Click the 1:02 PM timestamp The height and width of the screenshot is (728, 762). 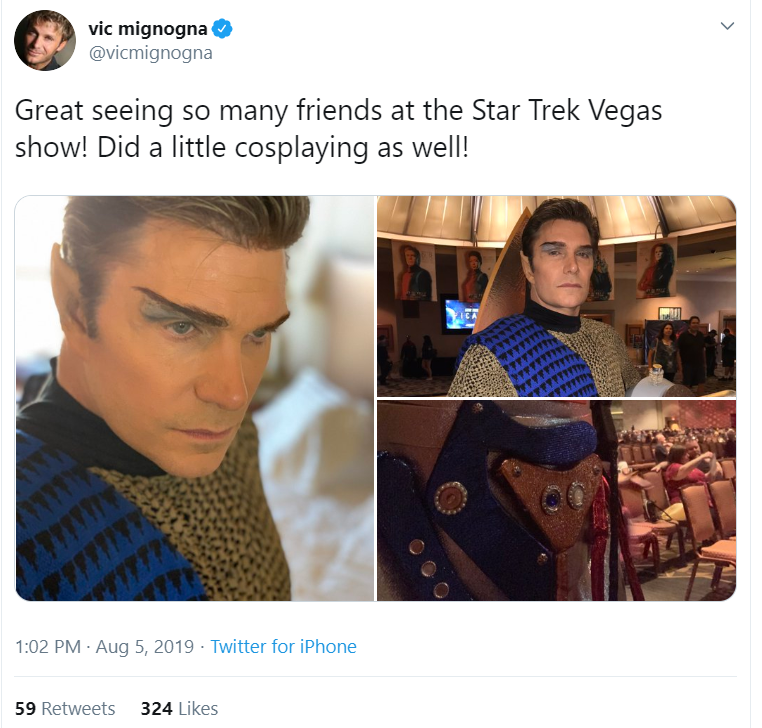pos(48,647)
